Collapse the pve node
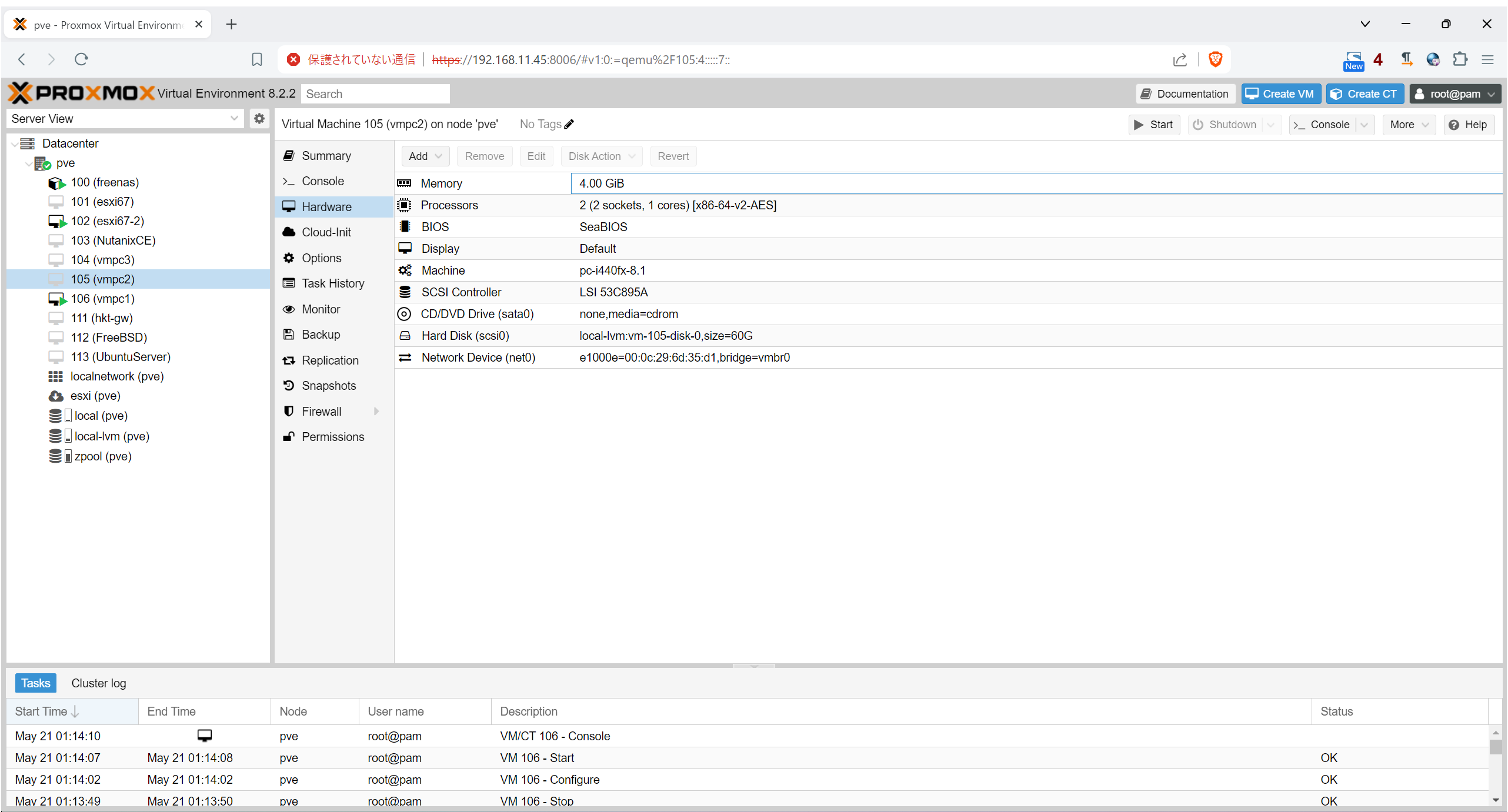The image size is (1508, 812). point(28,163)
